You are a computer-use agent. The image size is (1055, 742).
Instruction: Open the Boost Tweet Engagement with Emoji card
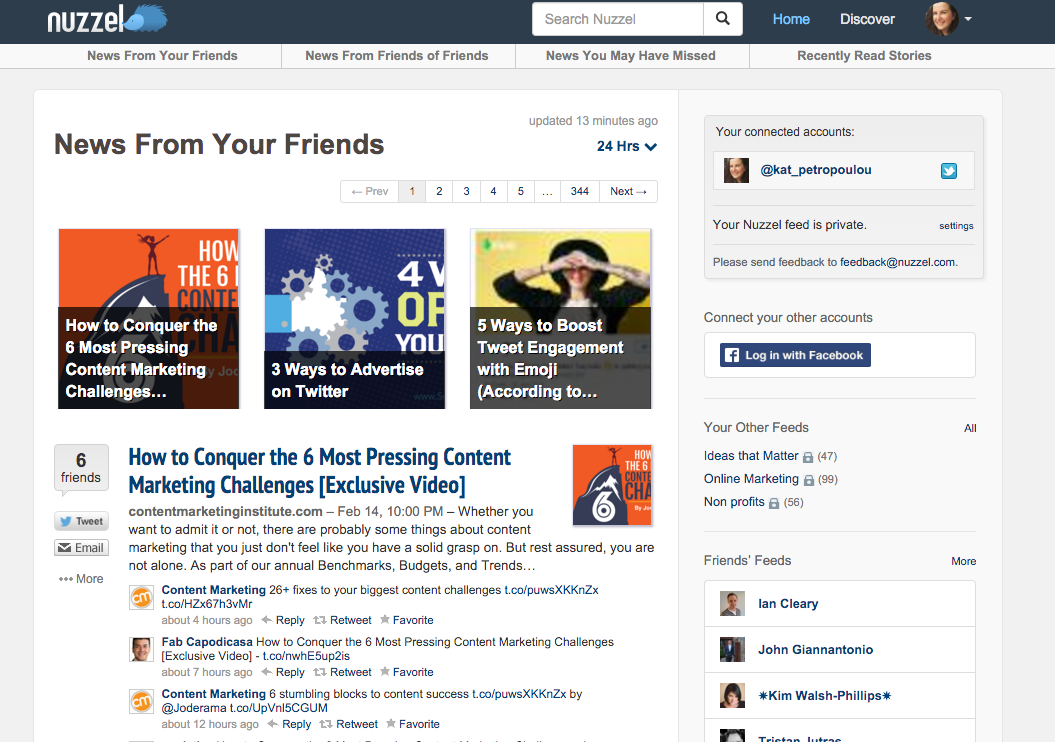click(560, 319)
